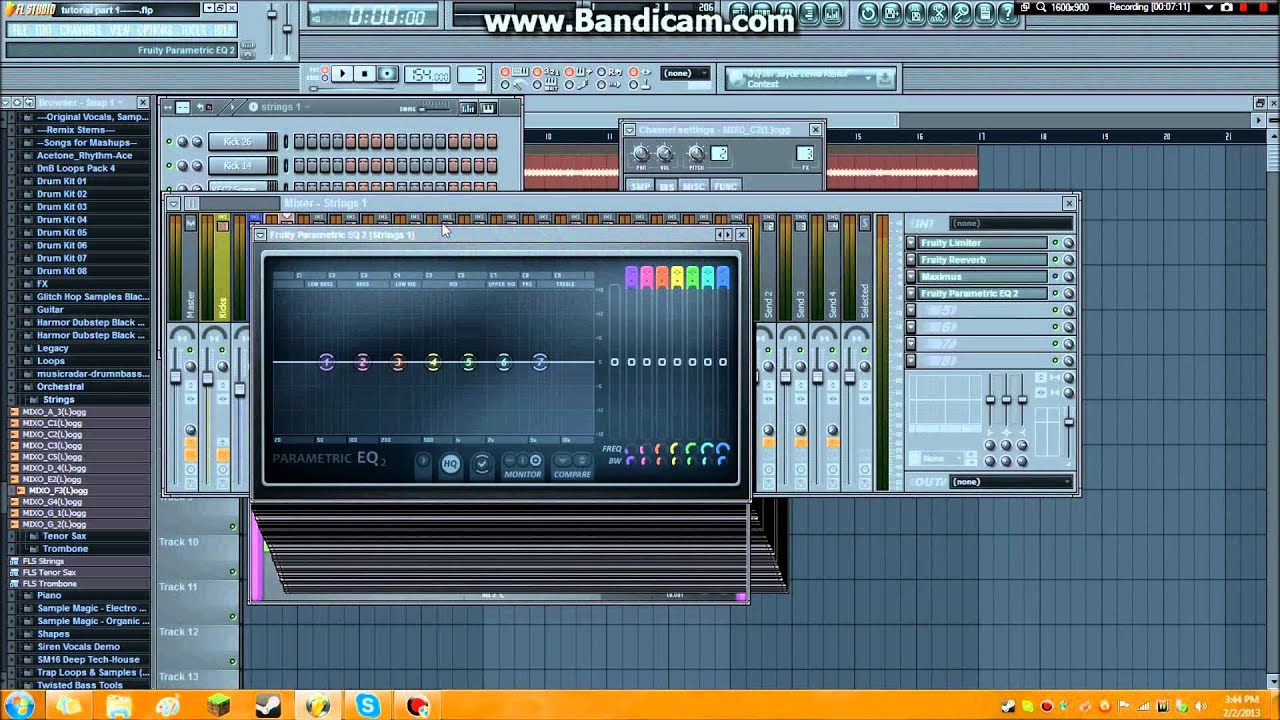Select EQ band 5 token
The height and width of the screenshot is (720, 1280).
pos(468,362)
